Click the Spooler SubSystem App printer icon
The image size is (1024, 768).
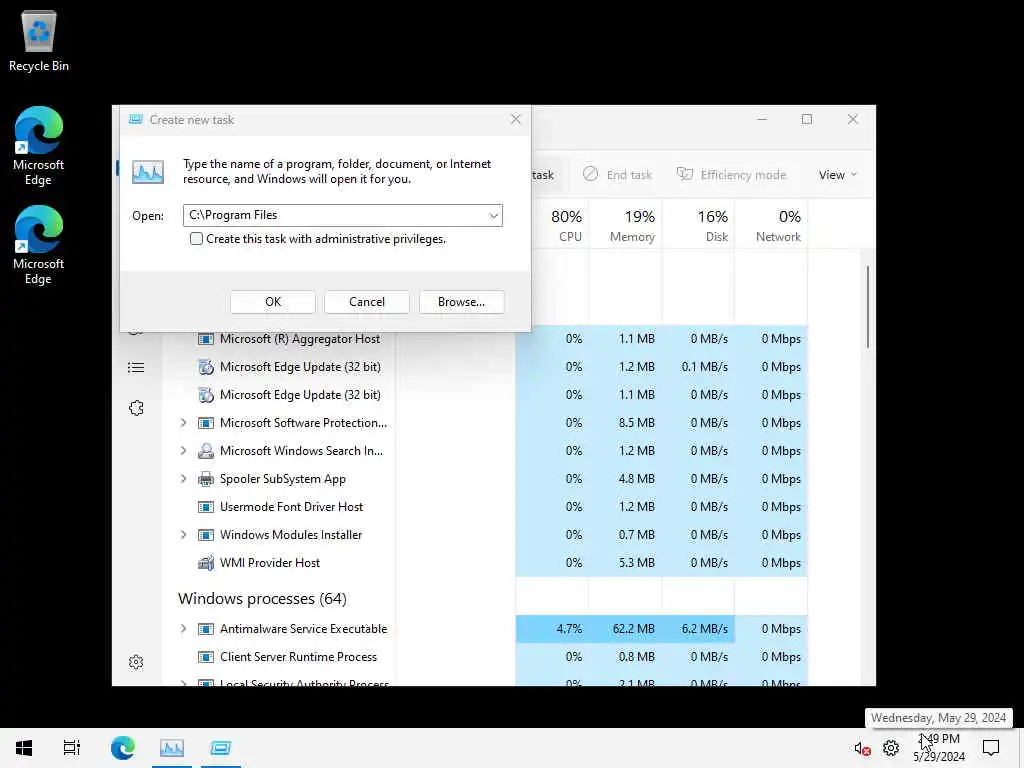206,479
